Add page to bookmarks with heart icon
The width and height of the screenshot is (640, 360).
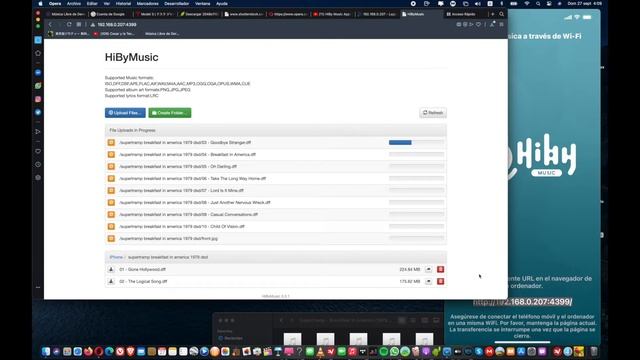click(478, 24)
